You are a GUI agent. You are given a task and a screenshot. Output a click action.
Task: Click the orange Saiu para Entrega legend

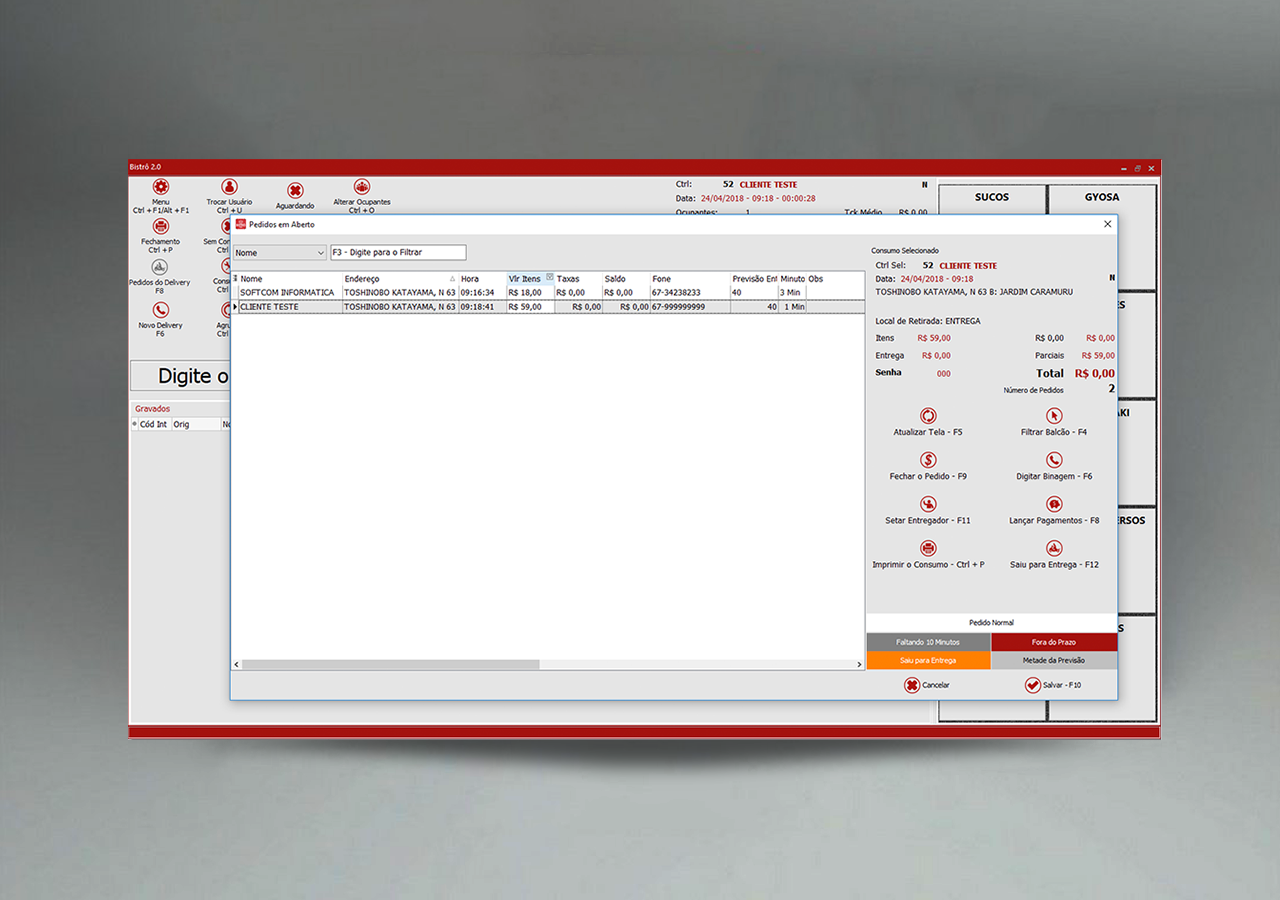(x=928, y=661)
